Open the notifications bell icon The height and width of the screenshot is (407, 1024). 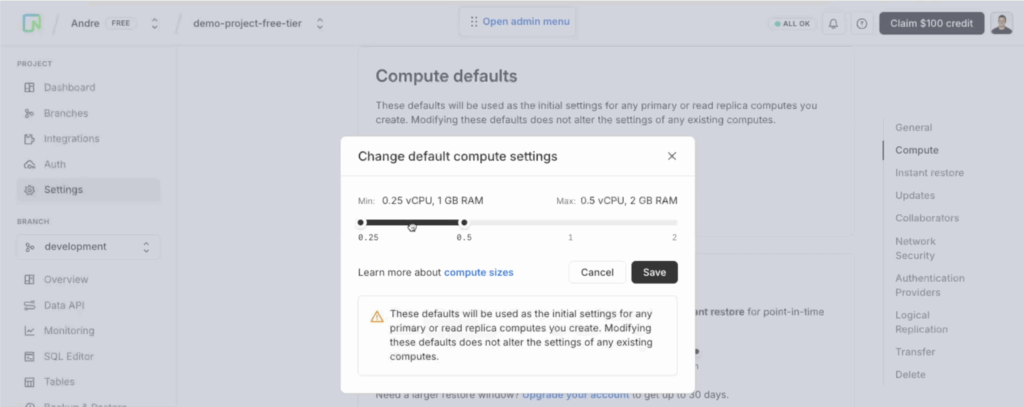point(833,24)
